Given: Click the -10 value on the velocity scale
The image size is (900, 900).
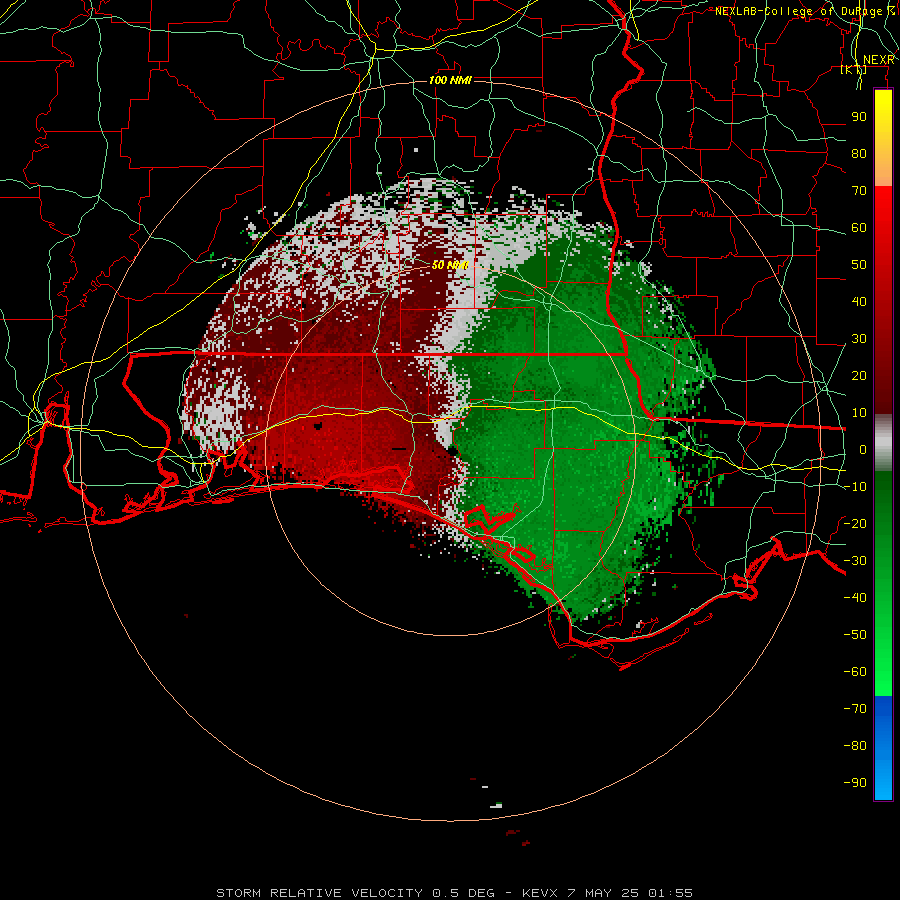Looking at the screenshot, I should (855, 487).
